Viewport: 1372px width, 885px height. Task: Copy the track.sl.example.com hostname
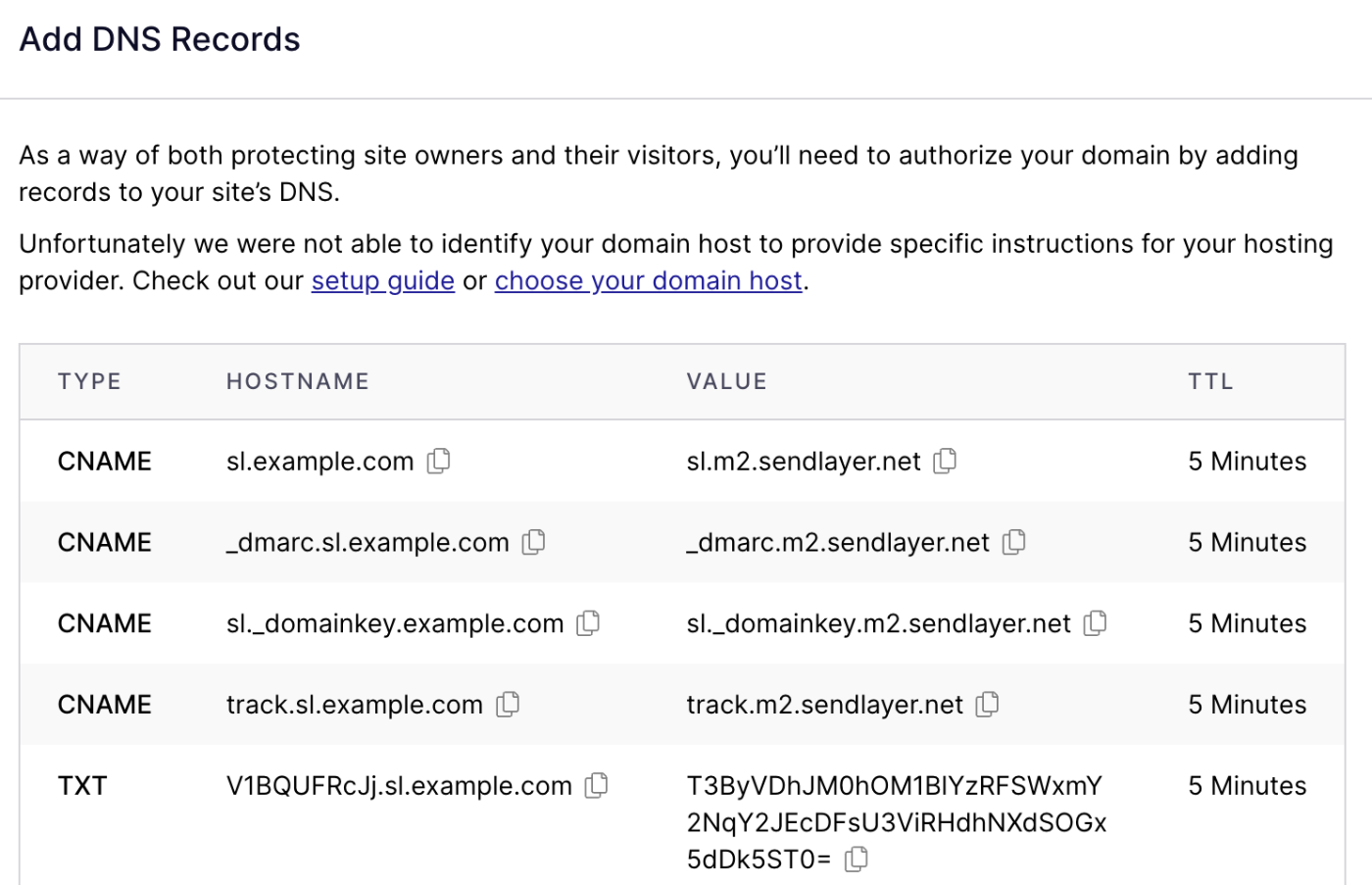tap(508, 704)
